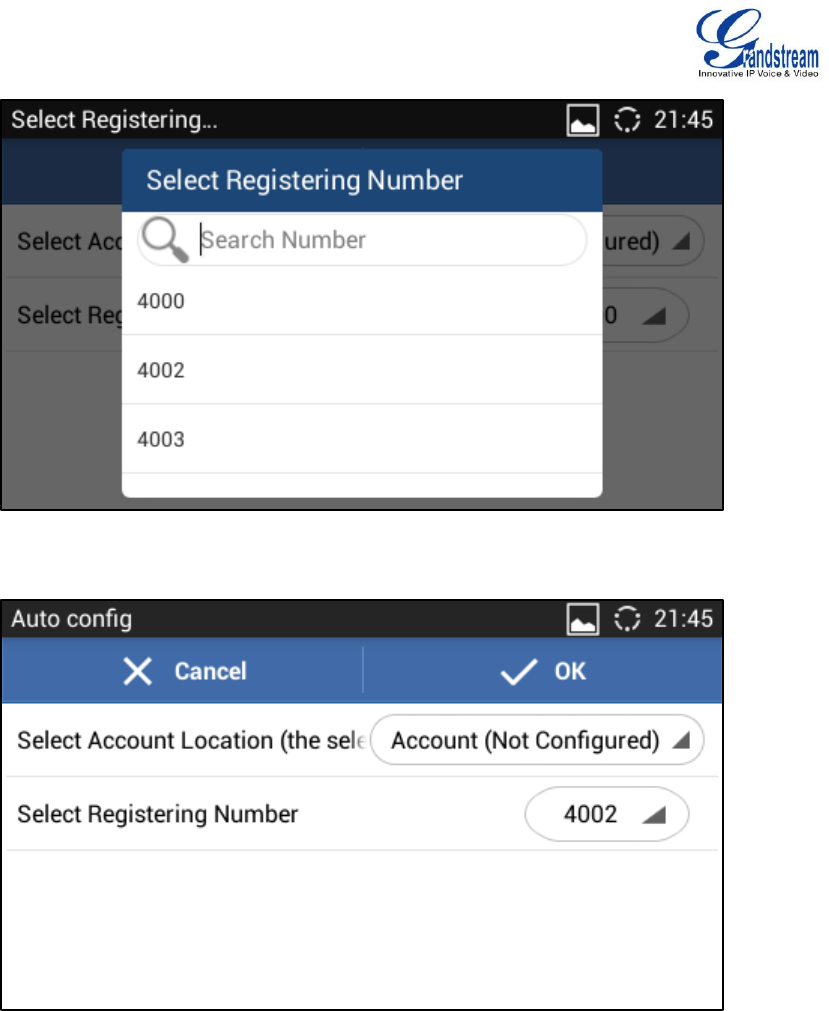Image resolution: width=829 pixels, height=1011 pixels.
Task: Select number 4000 from the list
Action: [362, 301]
